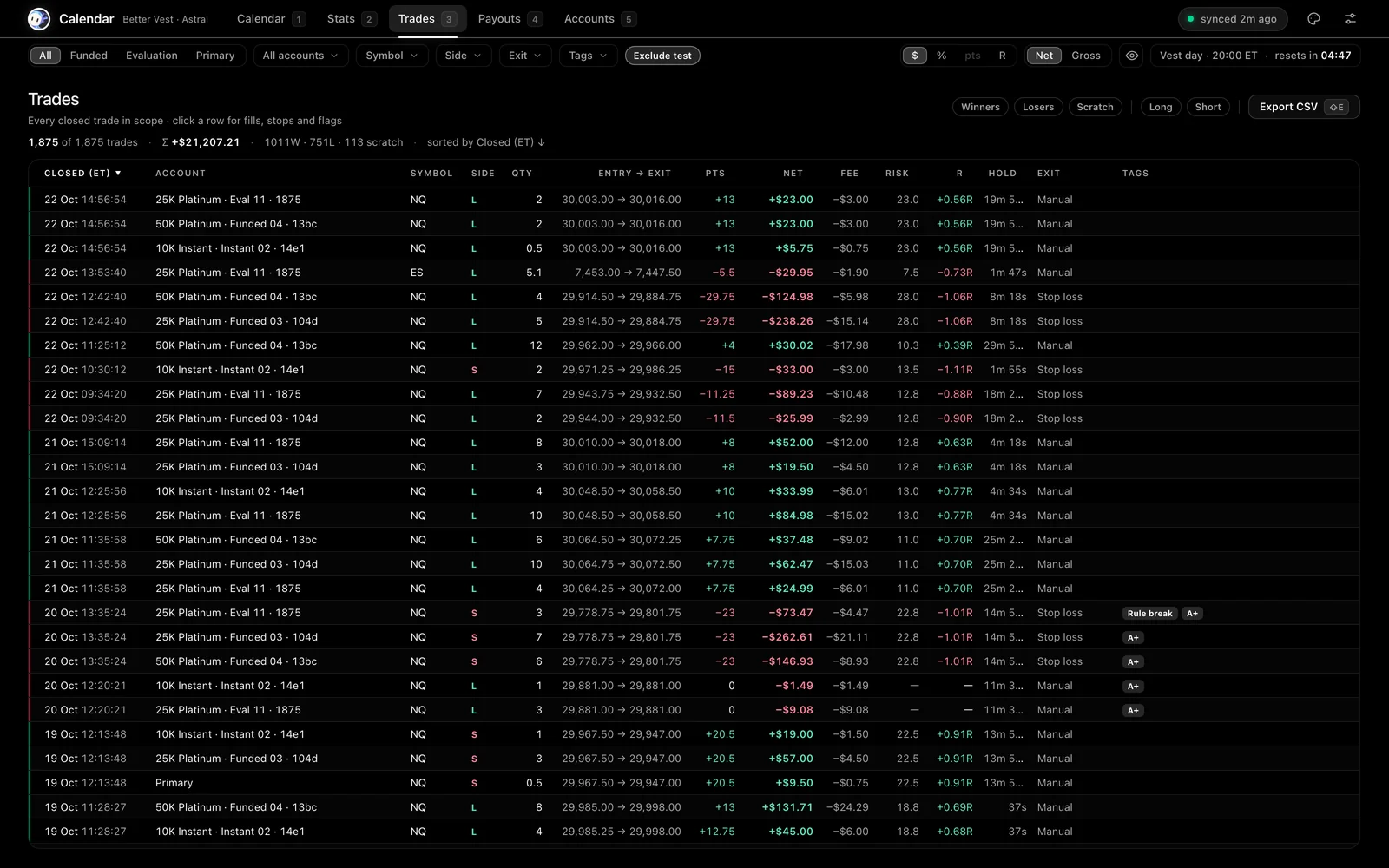Sort by Hold column header

[1002, 174]
